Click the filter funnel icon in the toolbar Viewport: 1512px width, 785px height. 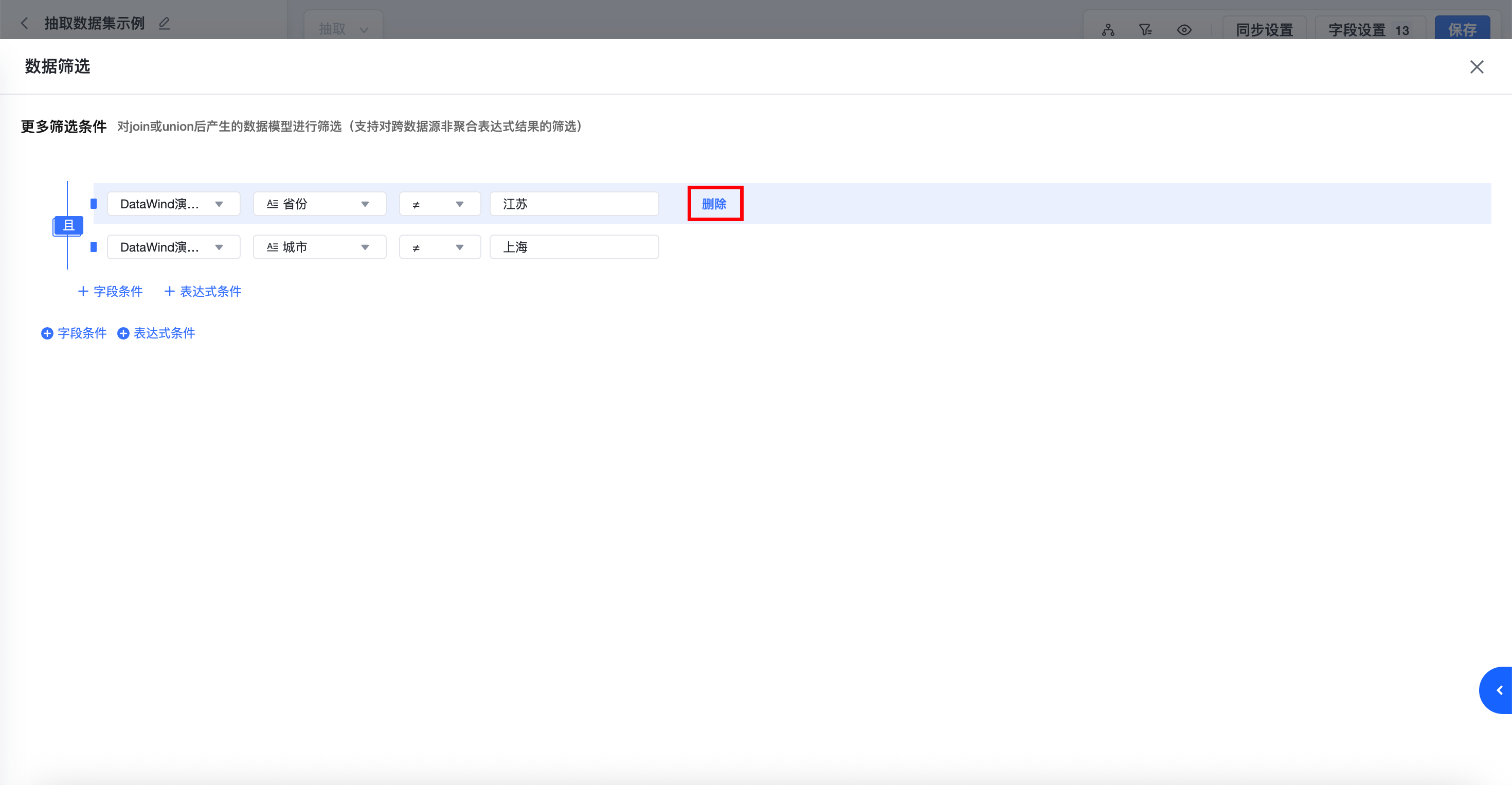(1145, 30)
